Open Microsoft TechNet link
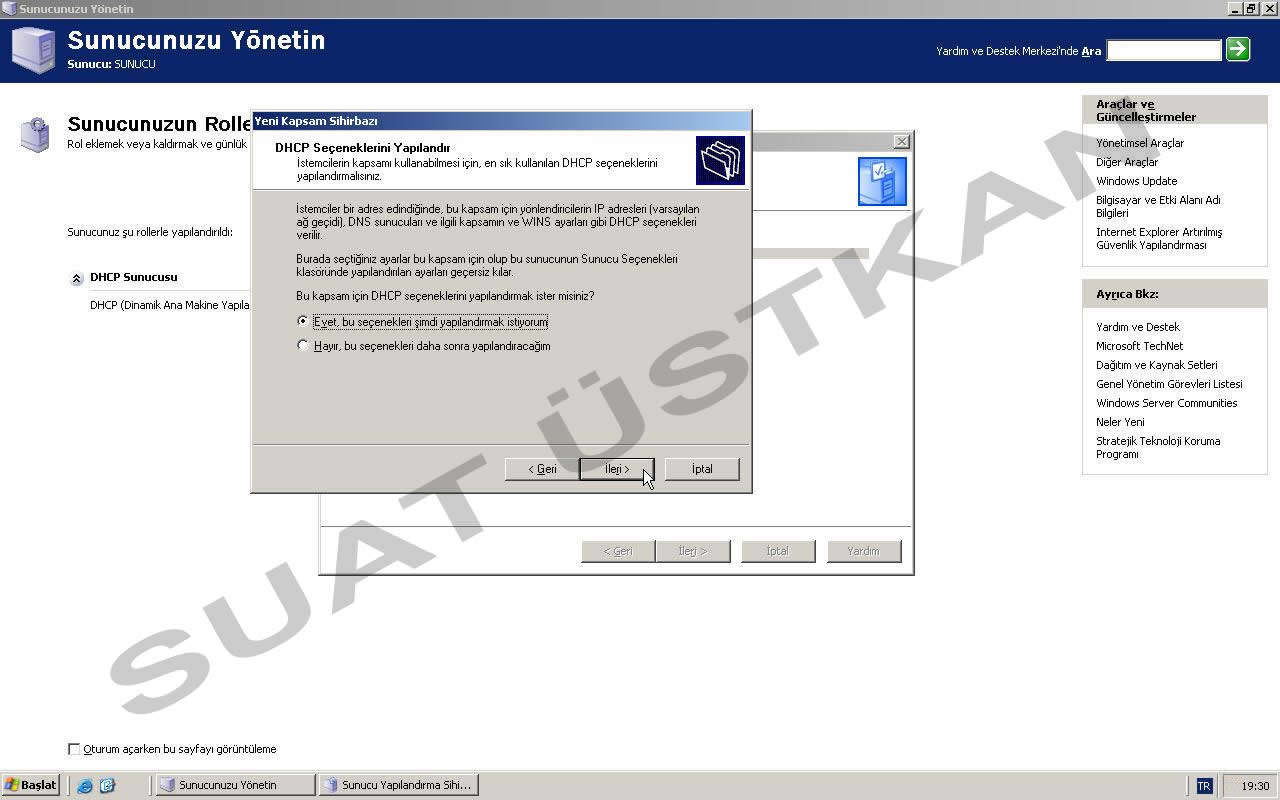1280x800 pixels. click(1140, 346)
